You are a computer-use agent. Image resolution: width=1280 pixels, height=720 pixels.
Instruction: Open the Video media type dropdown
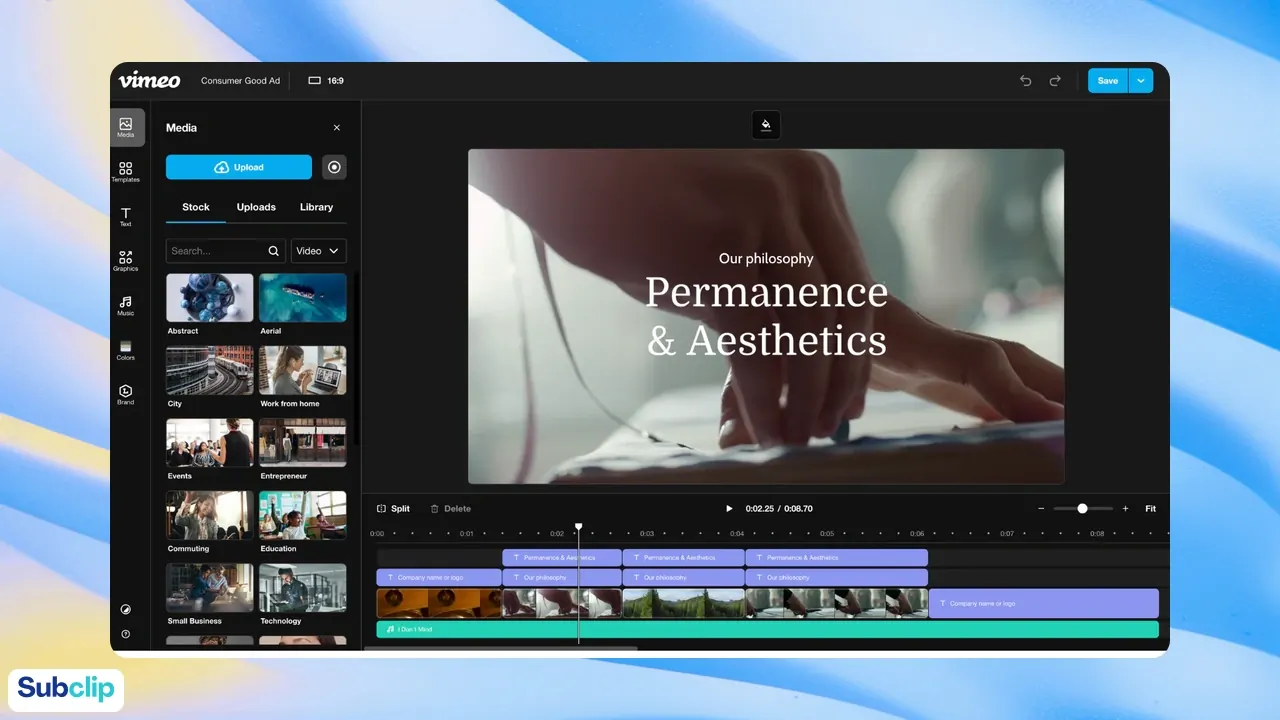[x=319, y=251]
